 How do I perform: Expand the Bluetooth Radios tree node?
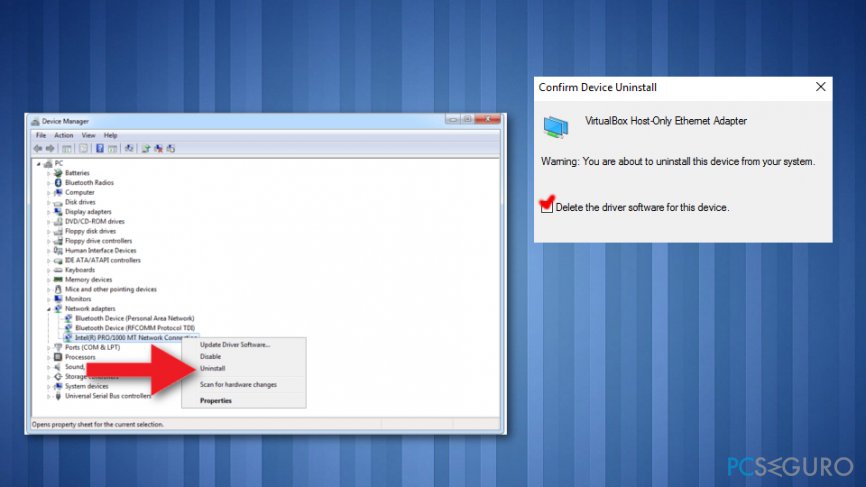click(49, 183)
